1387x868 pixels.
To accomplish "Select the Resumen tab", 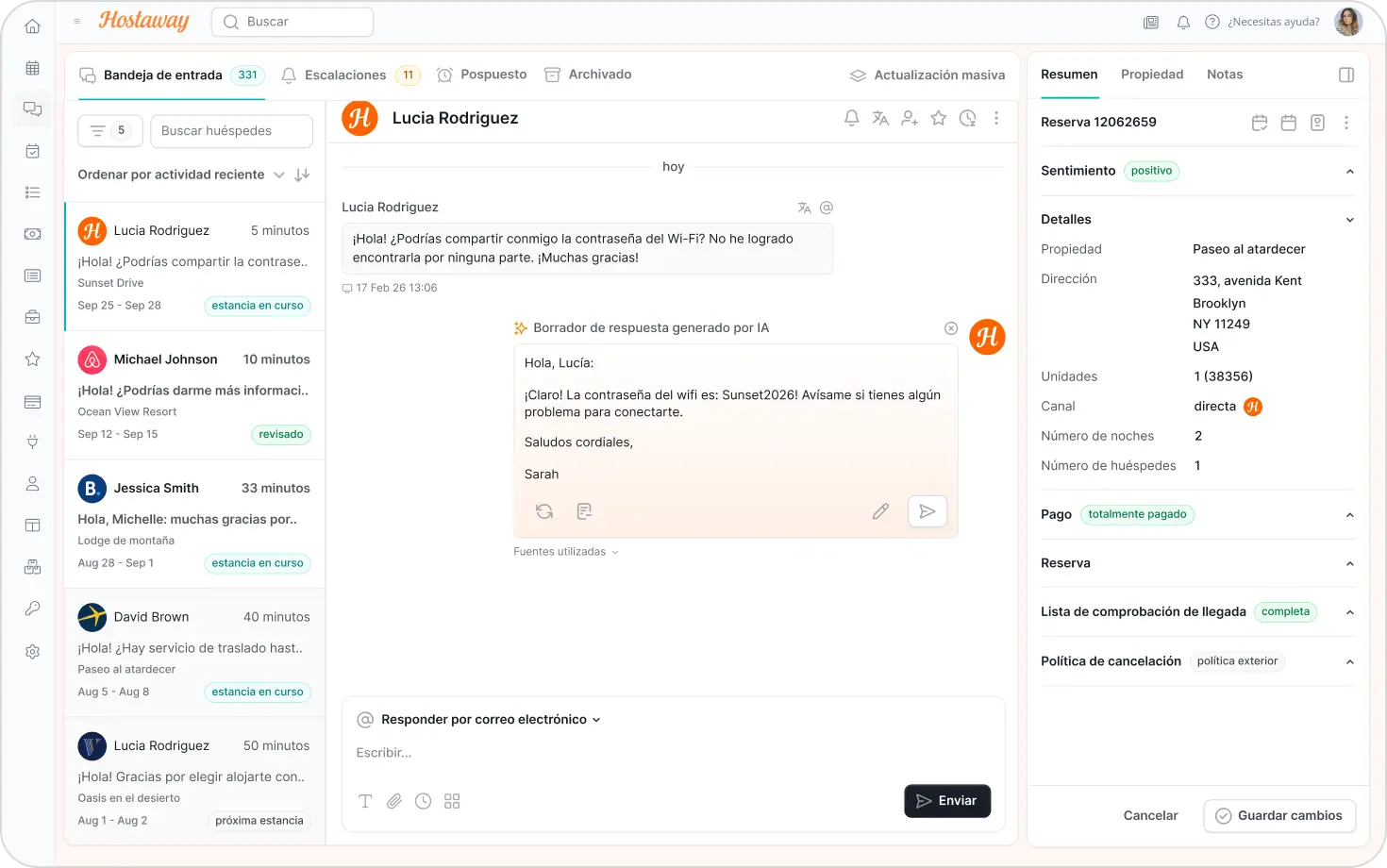I will [1069, 75].
